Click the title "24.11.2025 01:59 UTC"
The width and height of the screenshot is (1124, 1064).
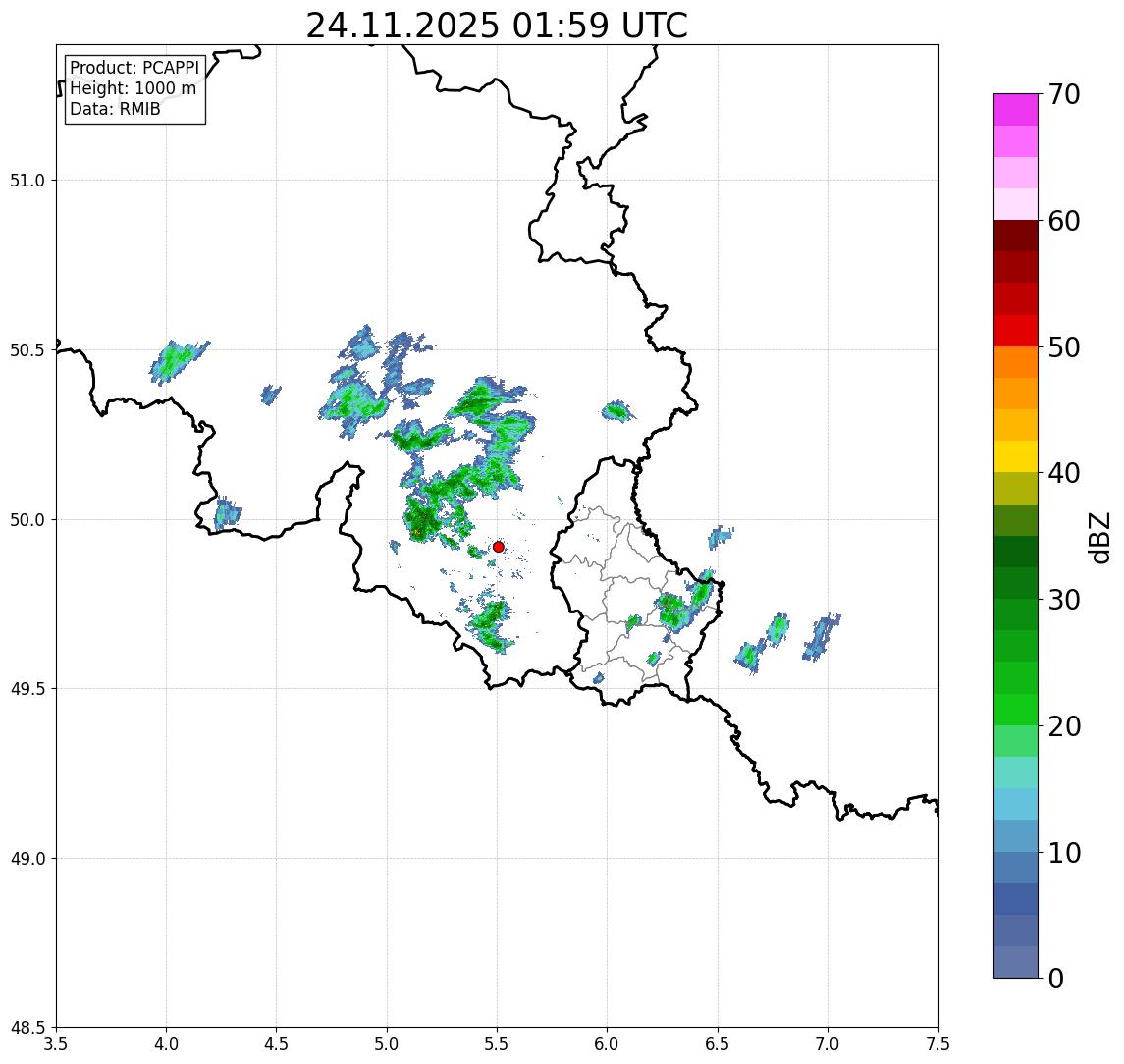point(497,26)
